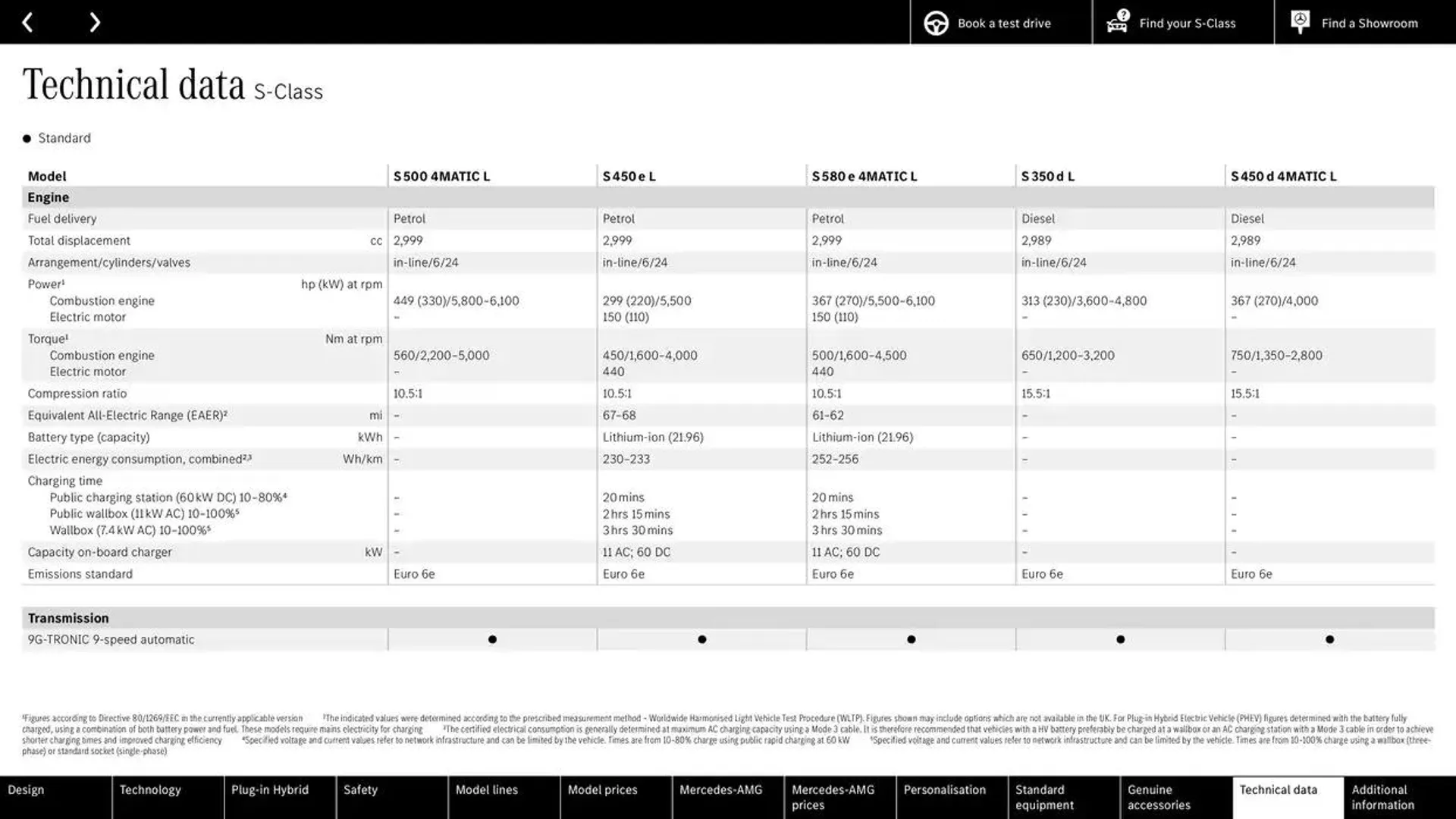Navigate to next slide with right arrow

[93, 22]
